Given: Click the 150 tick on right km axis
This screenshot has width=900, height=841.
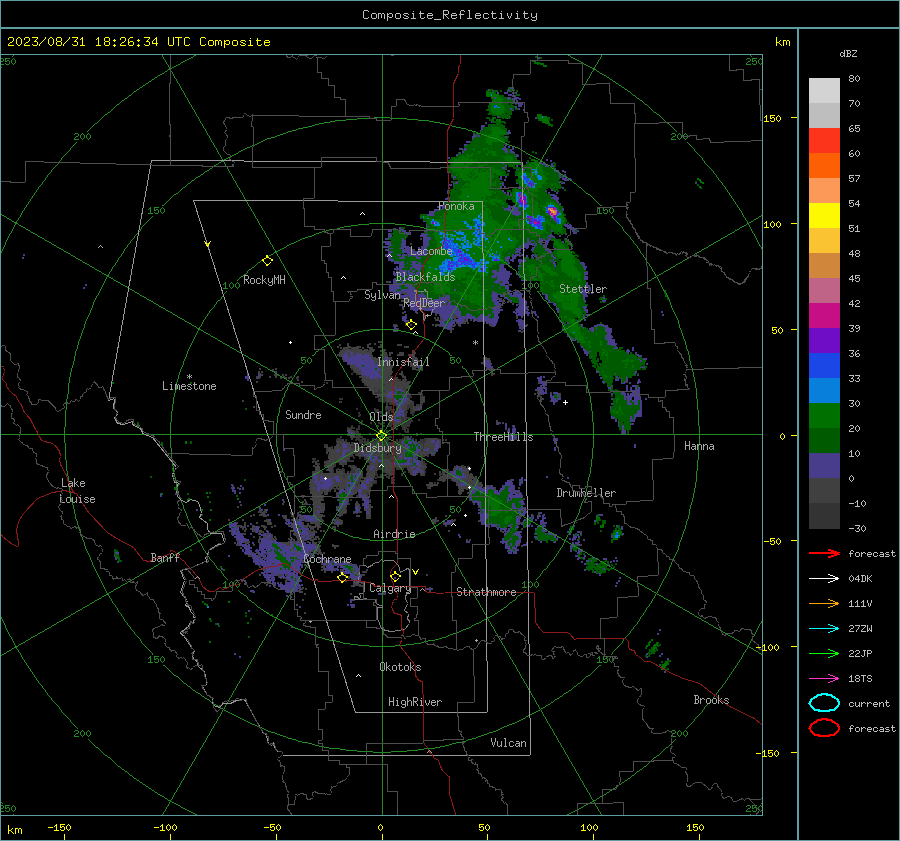Looking at the screenshot, I should click(772, 118).
